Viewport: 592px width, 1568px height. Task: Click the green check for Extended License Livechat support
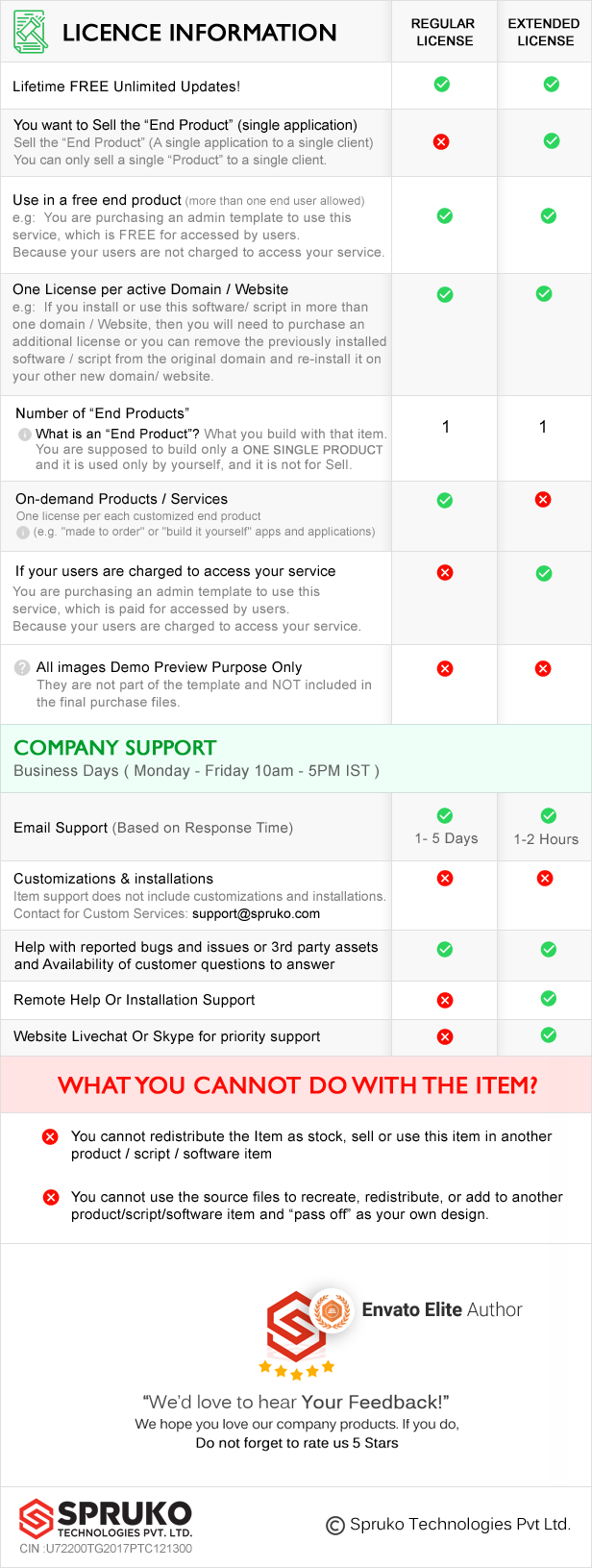pos(549,1035)
